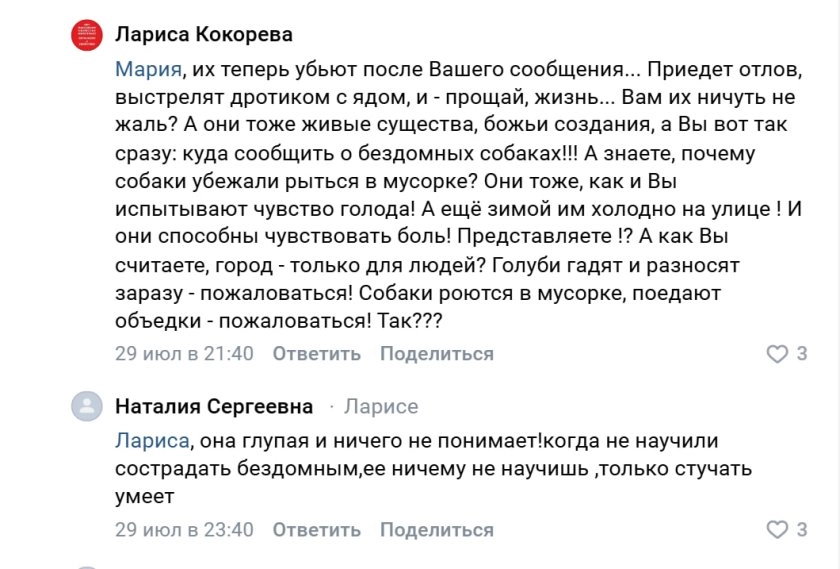Reply to the comment posted at 23:40

(317, 529)
